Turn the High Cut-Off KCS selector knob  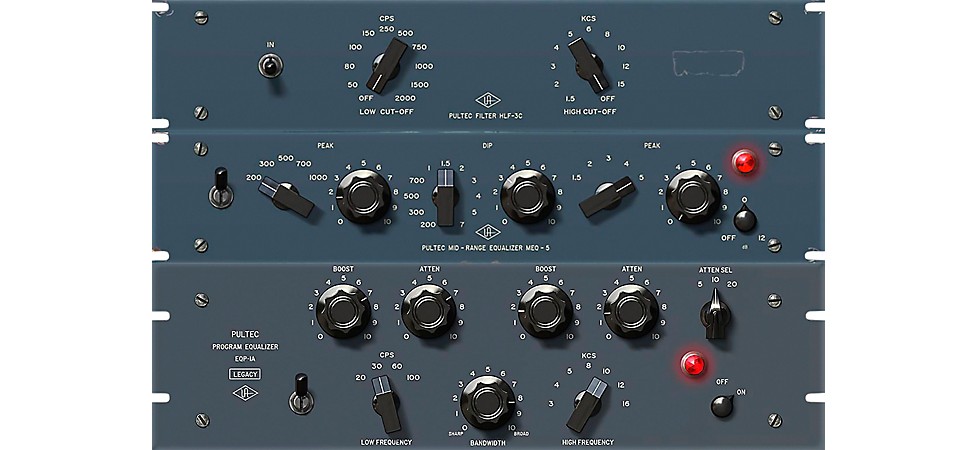589,64
